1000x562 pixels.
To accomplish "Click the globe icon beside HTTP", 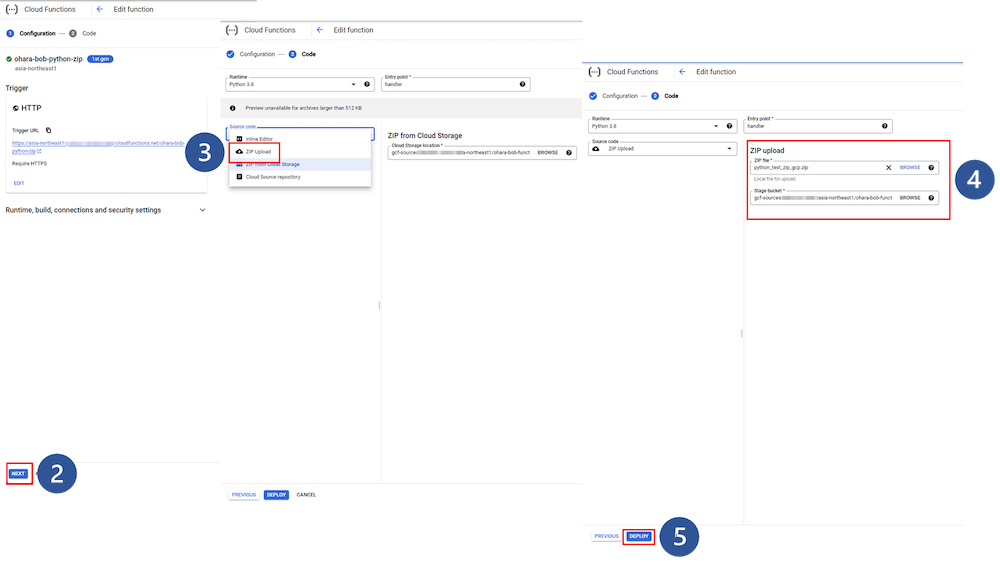I will click(16, 108).
